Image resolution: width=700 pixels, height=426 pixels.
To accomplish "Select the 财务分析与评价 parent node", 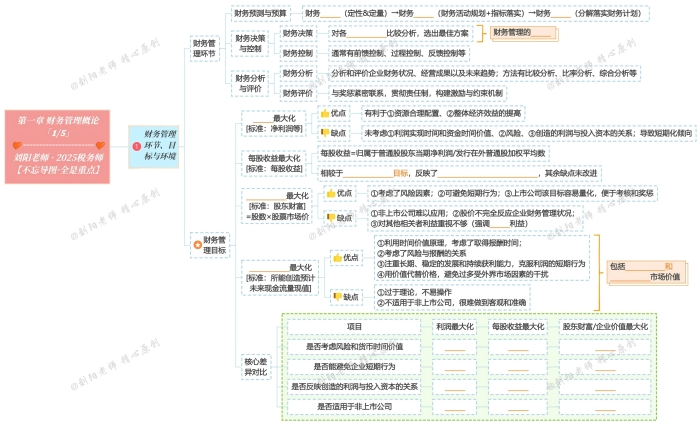I will (252, 82).
